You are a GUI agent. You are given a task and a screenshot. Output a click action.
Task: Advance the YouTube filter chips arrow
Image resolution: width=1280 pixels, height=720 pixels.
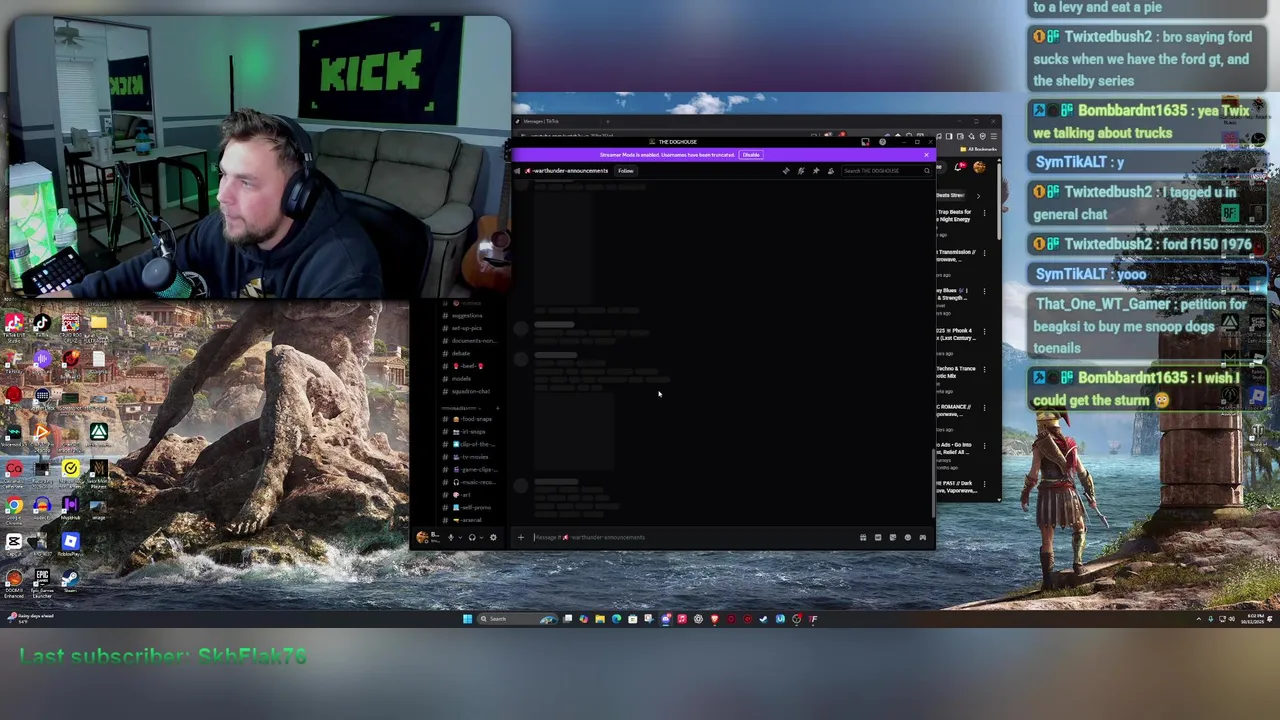[978, 196]
